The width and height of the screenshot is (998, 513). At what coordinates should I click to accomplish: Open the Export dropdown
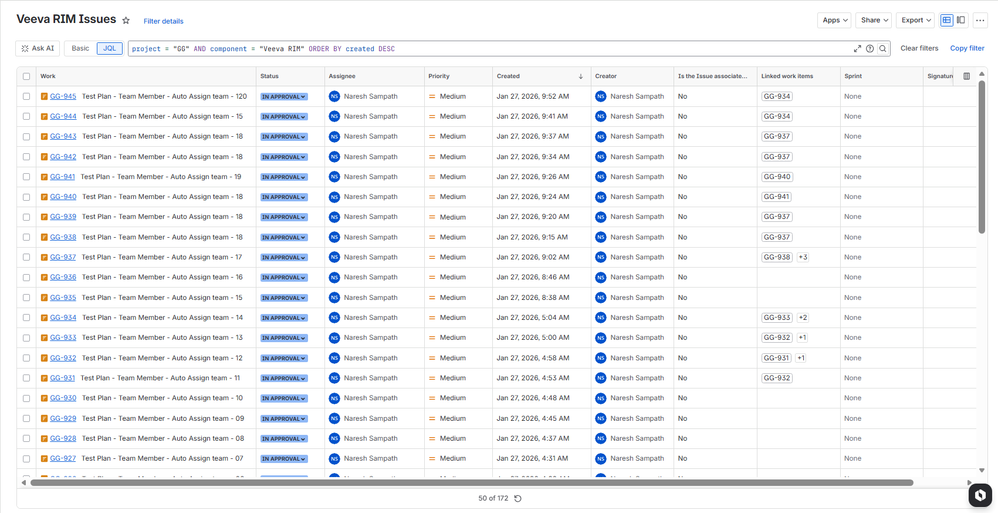[x=915, y=20]
